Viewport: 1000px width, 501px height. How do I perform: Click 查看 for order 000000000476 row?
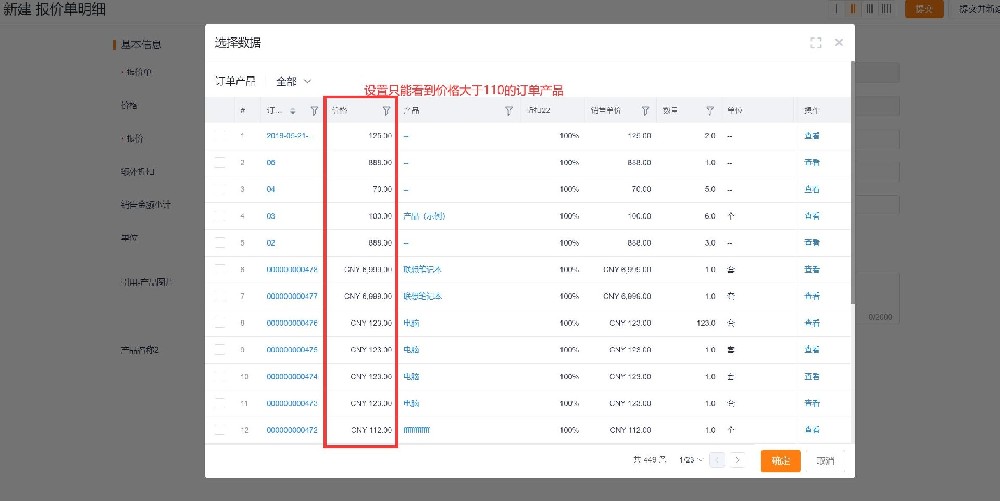812,323
